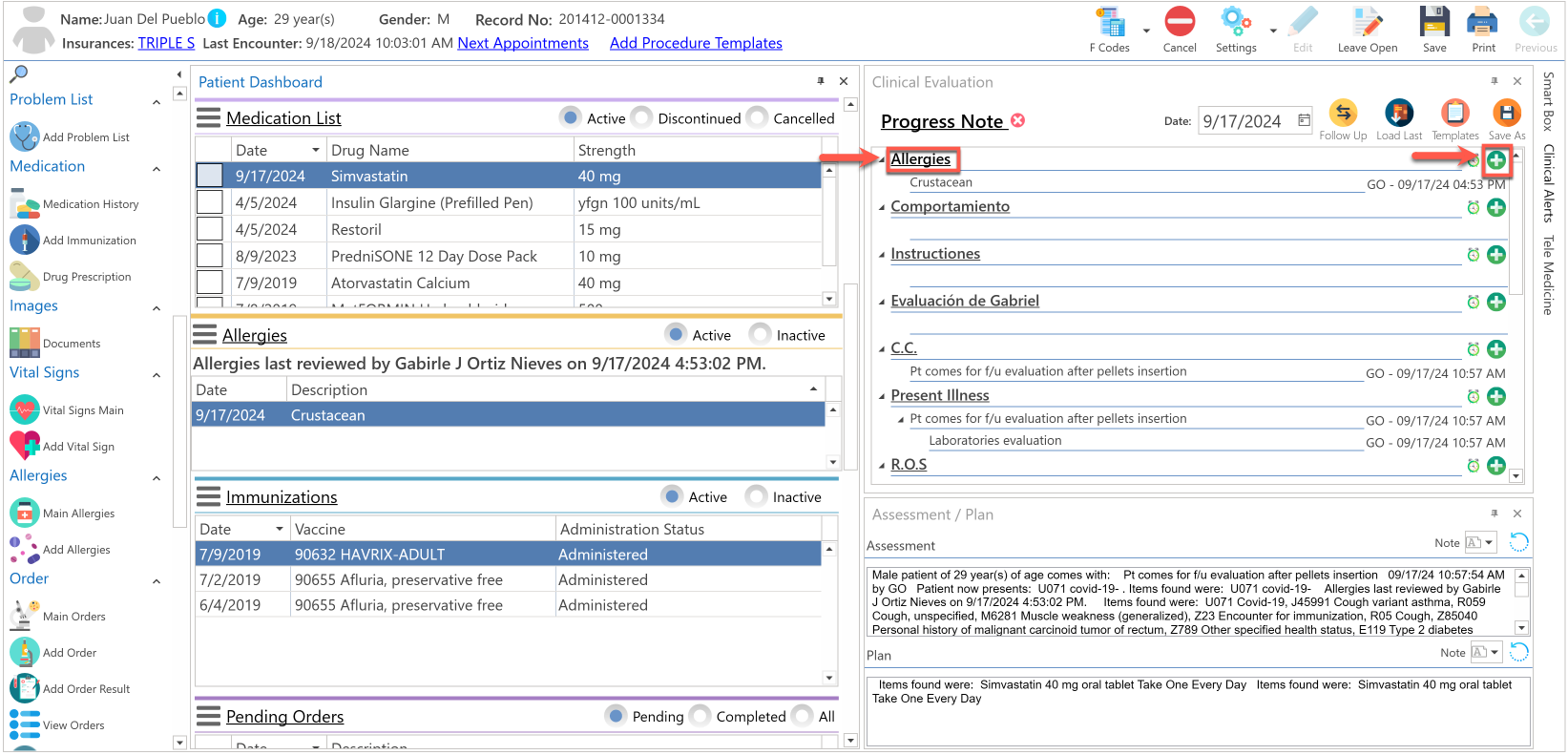Click Add Immunization icon
Viewport: 1568px width, 755px height.
pyautogui.click(x=25, y=240)
